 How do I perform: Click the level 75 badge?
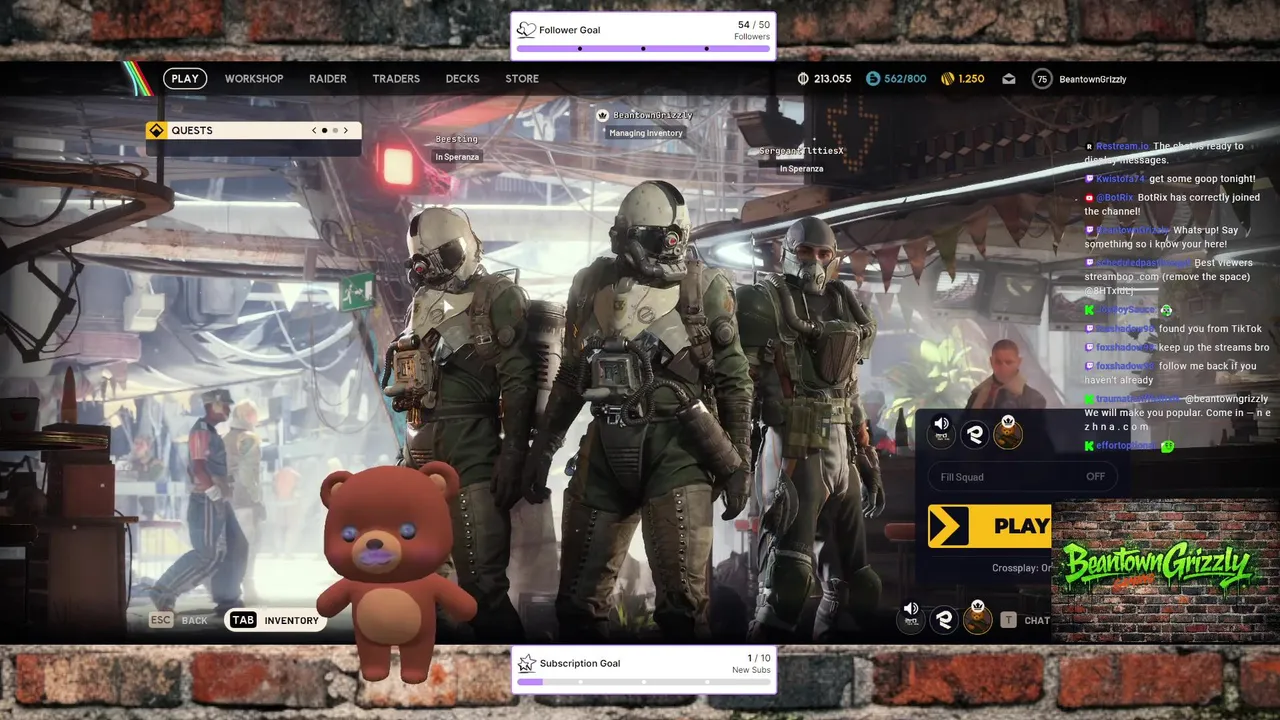coord(1042,79)
